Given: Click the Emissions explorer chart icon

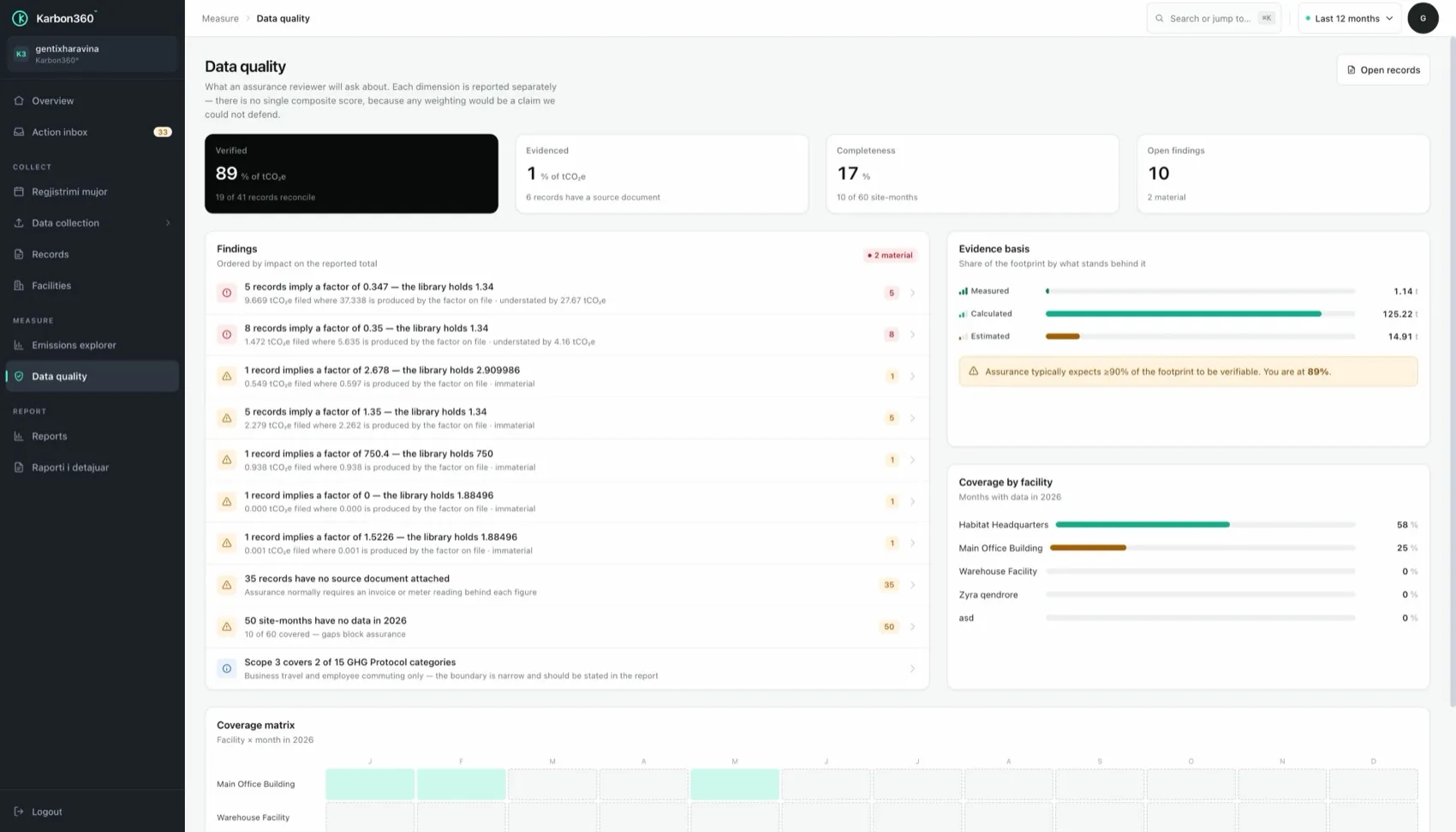Looking at the screenshot, I should click(x=19, y=345).
